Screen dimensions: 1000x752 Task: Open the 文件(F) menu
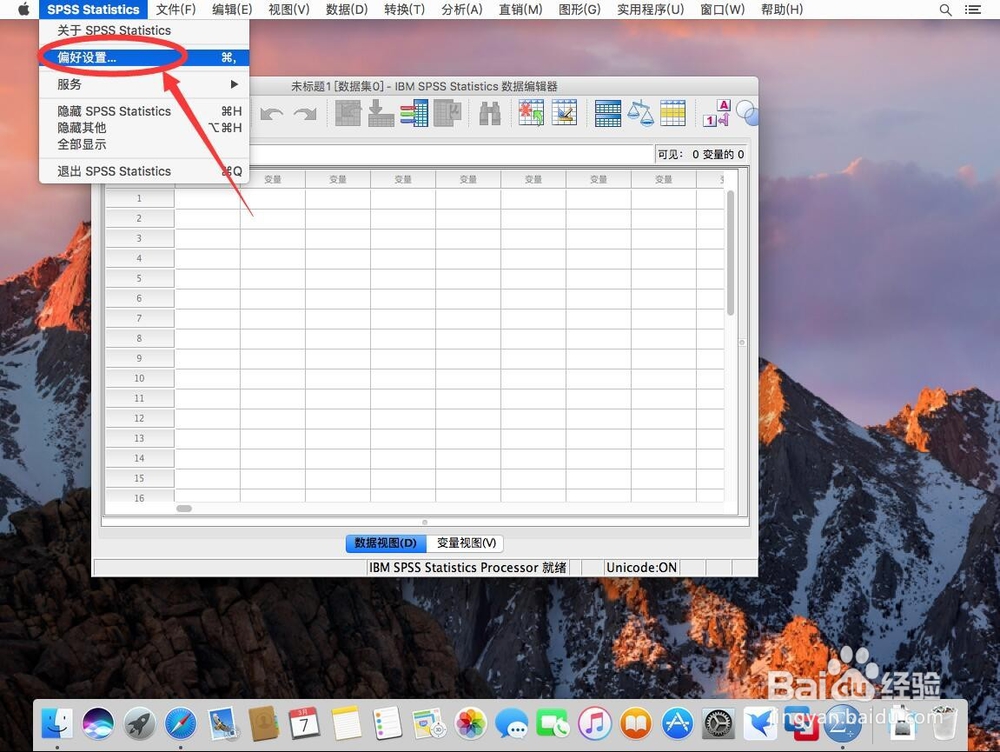click(x=176, y=10)
